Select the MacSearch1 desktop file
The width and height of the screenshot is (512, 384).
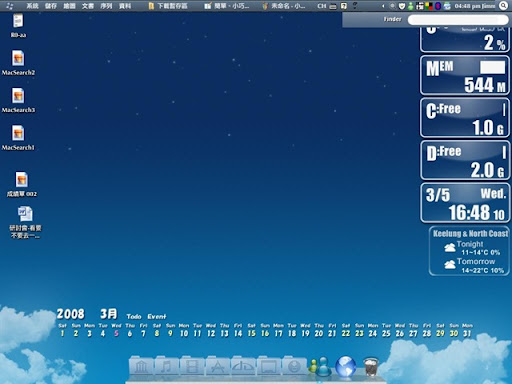coord(18,137)
